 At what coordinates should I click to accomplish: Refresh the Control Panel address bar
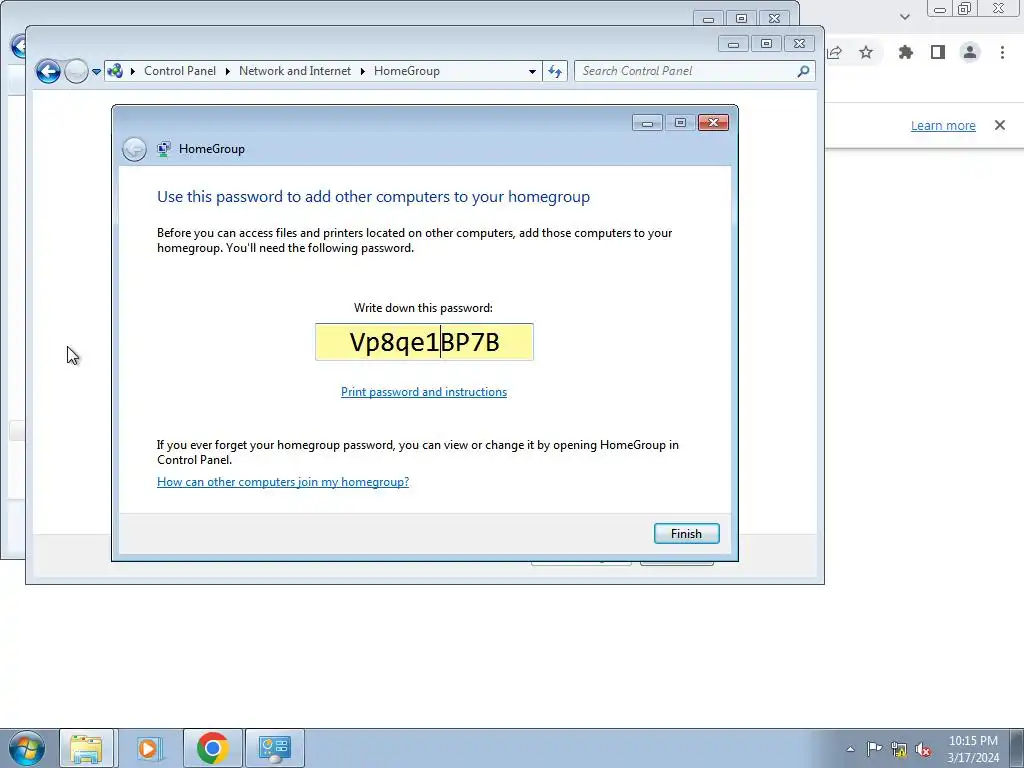coord(555,71)
